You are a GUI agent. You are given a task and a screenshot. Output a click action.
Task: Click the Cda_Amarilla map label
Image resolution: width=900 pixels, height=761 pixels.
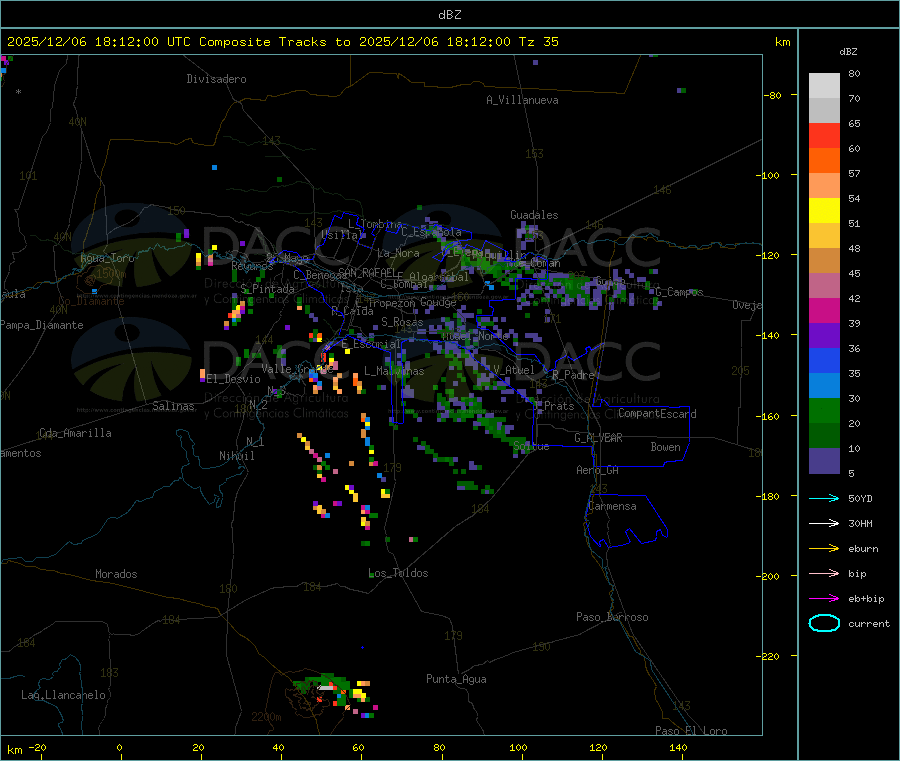pyautogui.click(x=75, y=433)
